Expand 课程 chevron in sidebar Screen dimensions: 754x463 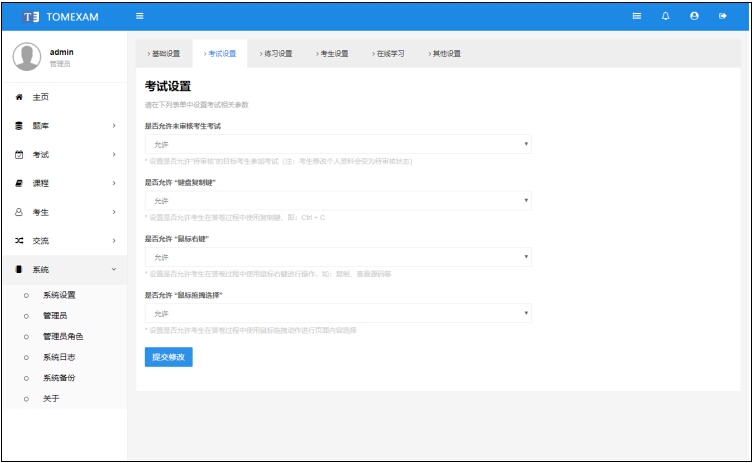pyautogui.click(x=114, y=183)
